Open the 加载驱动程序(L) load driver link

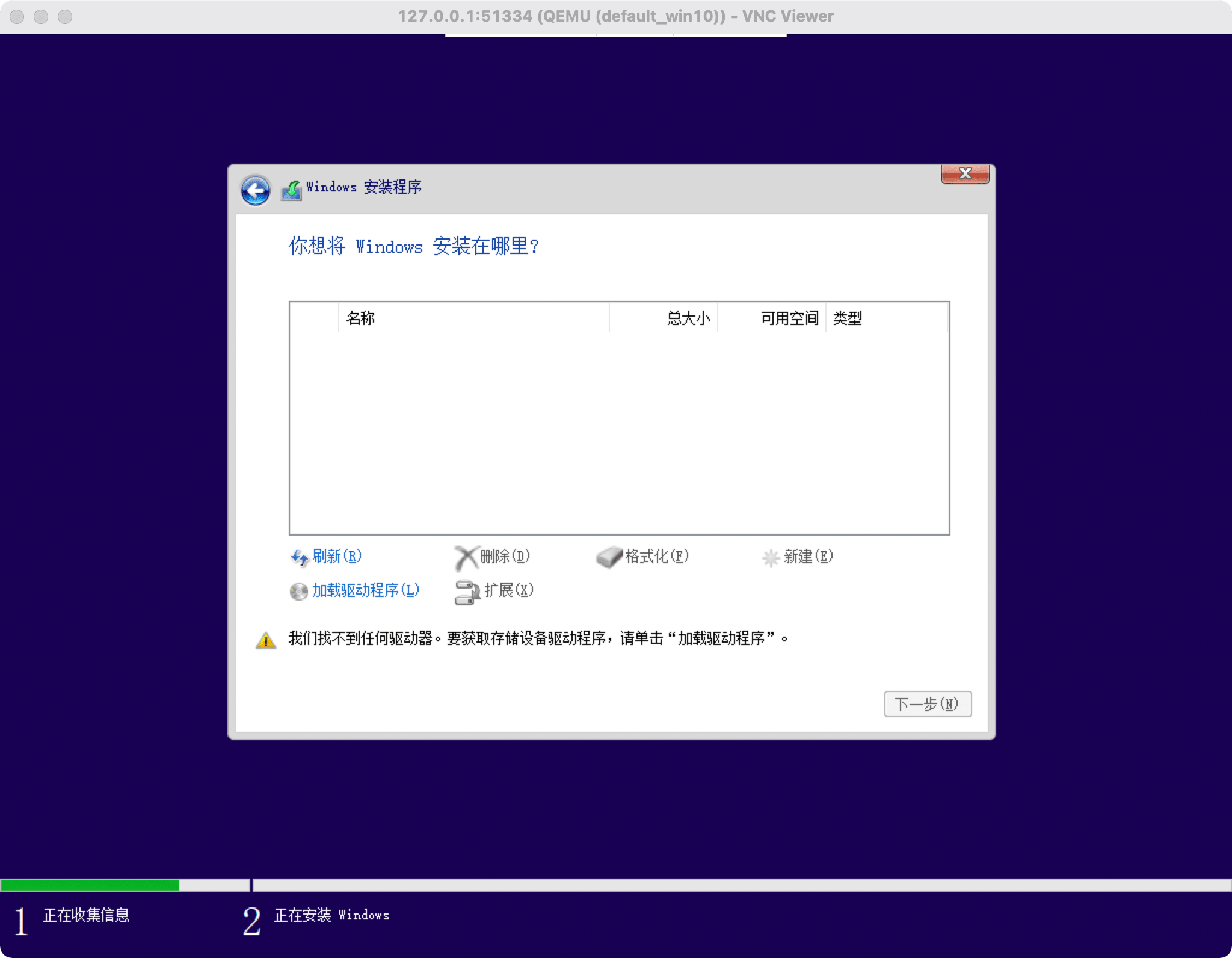pyautogui.click(x=366, y=590)
